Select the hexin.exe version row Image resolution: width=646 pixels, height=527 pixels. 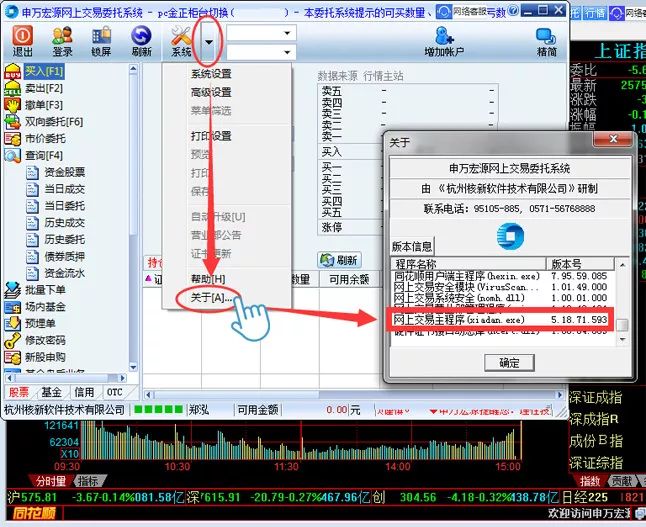click(500, 276)
